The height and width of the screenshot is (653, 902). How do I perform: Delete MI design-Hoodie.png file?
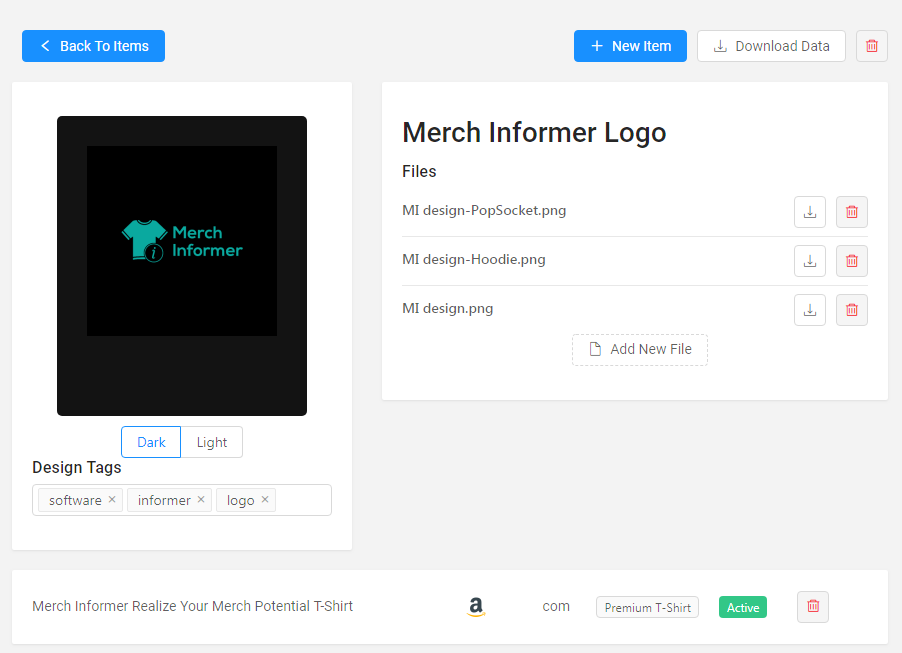(852, 261)
